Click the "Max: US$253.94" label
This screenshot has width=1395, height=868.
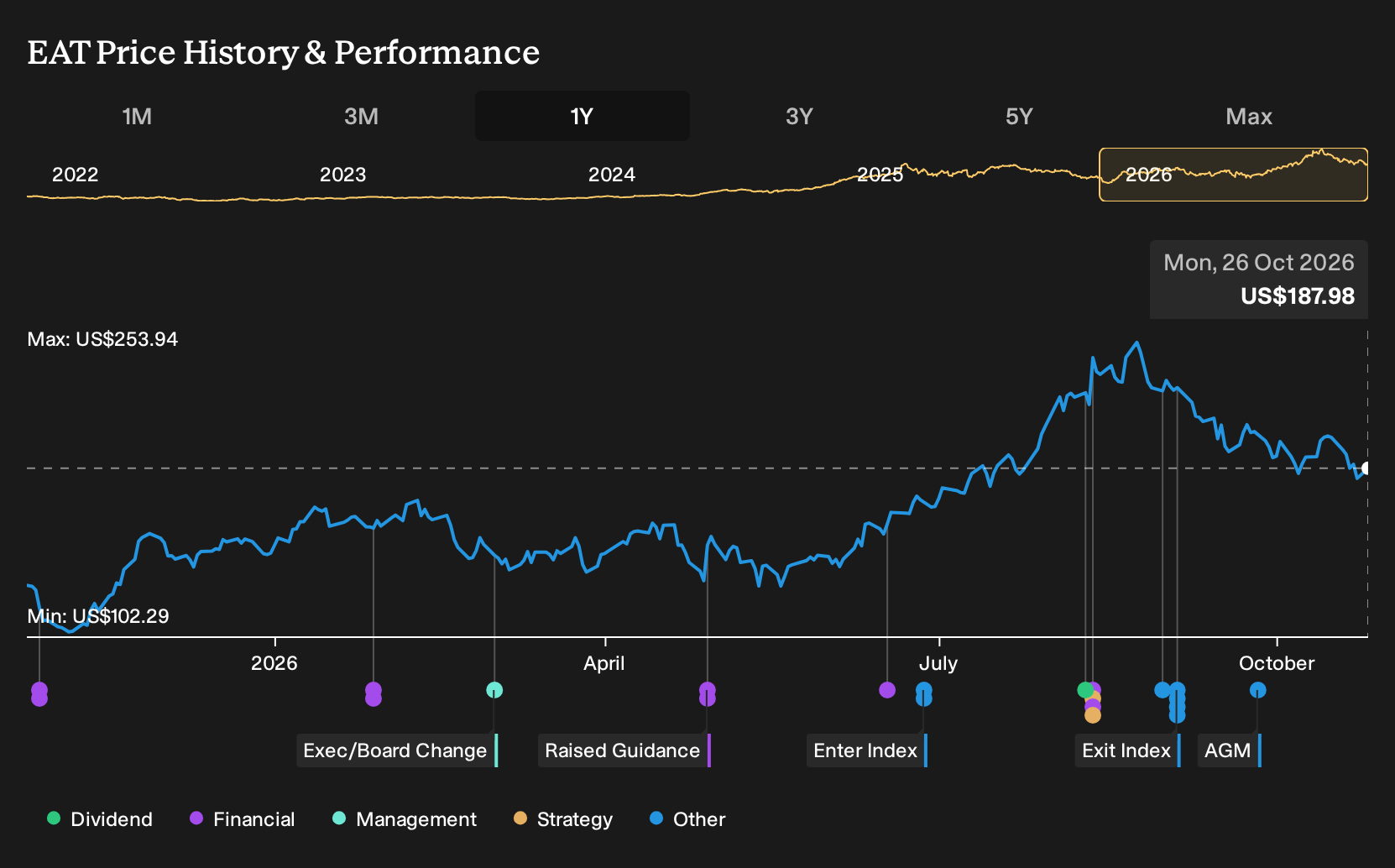[102, 339]
